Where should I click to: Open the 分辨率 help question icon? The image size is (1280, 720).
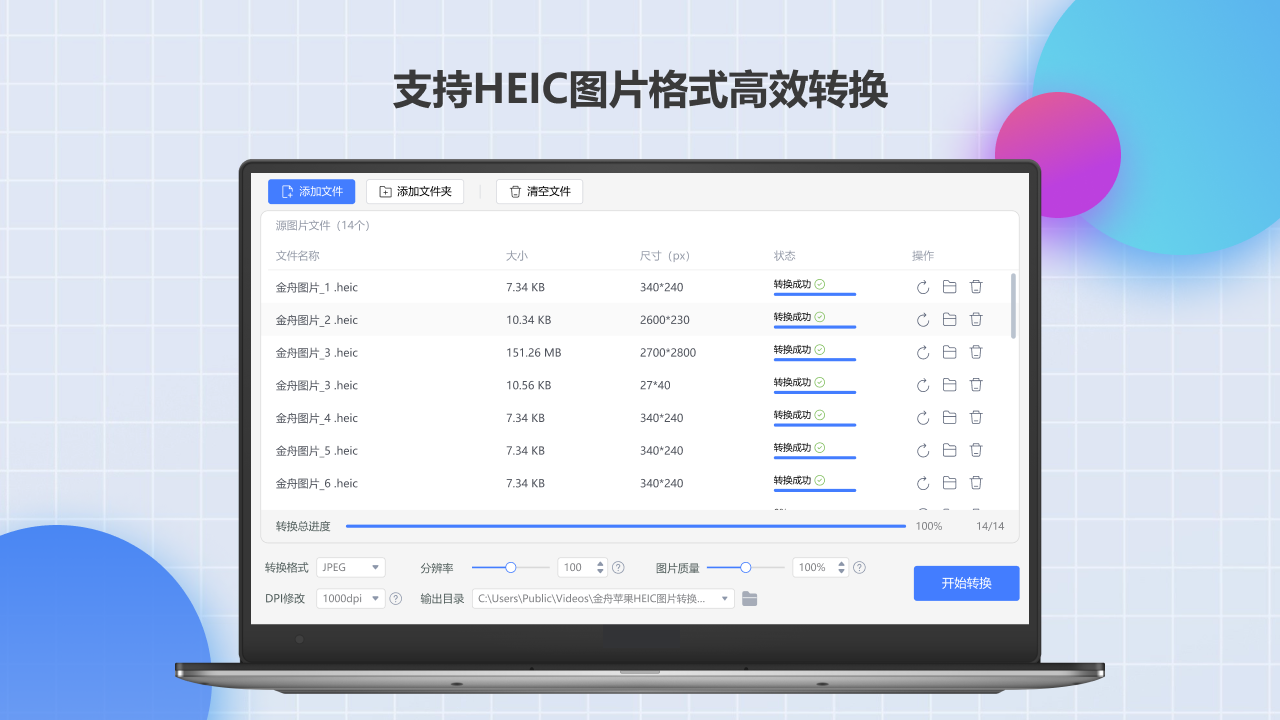pos(618,567)
